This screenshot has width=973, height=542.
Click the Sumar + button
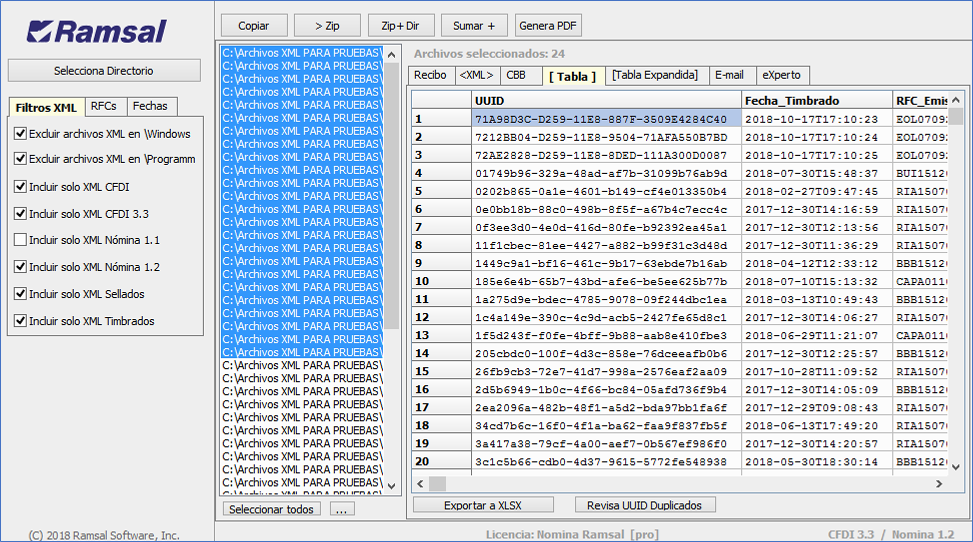click(x=474, y=25)
